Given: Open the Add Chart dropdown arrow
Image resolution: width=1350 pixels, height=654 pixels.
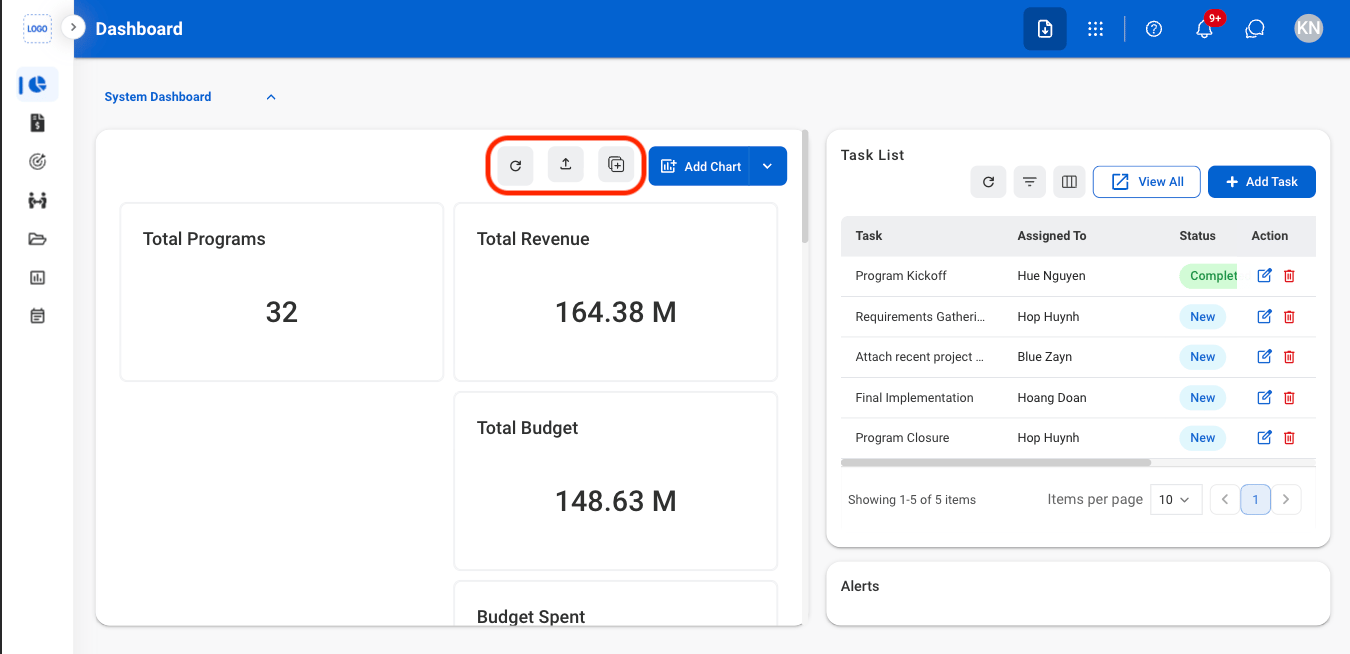Looking at the screenshot, I should pos(768,166).
